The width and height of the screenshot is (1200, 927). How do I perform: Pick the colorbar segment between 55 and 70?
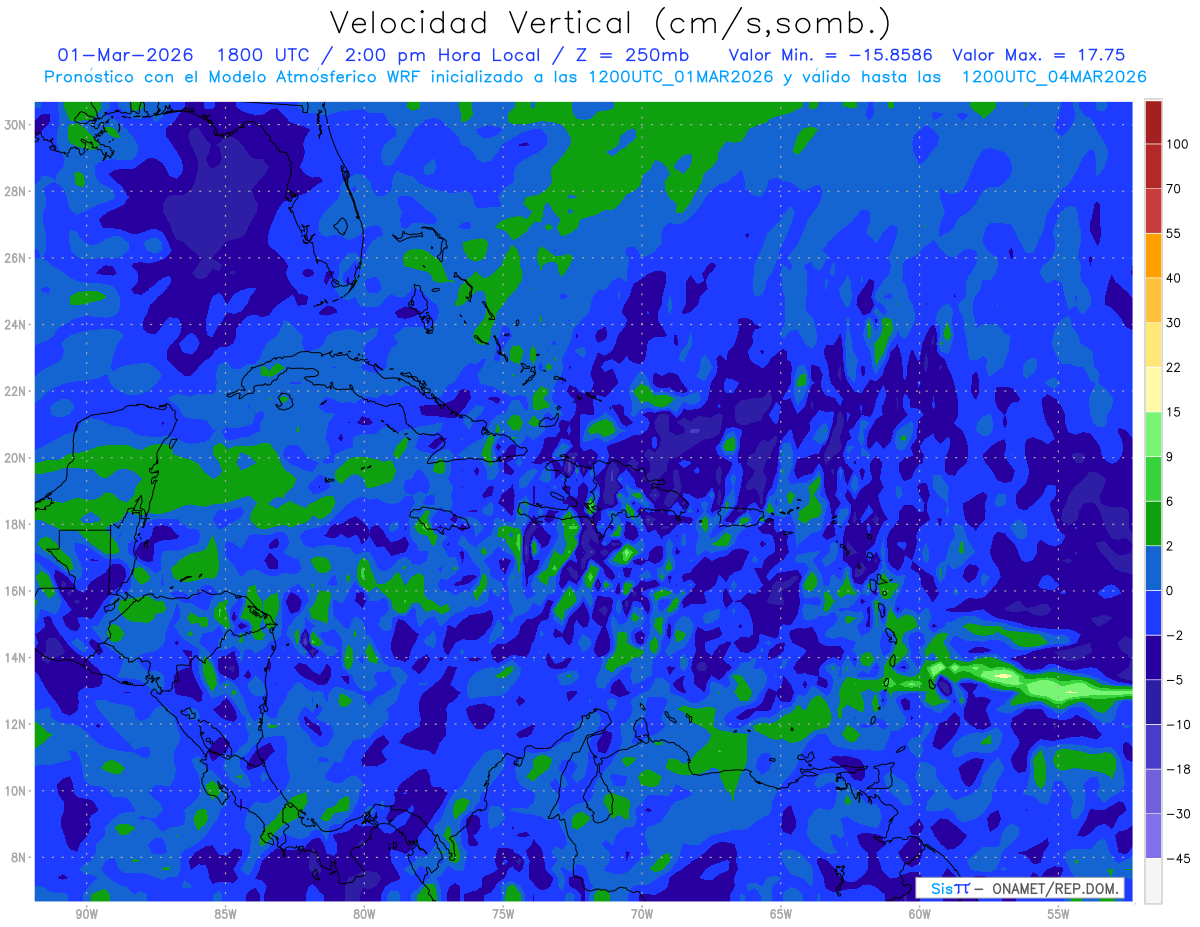(1153, 210)
